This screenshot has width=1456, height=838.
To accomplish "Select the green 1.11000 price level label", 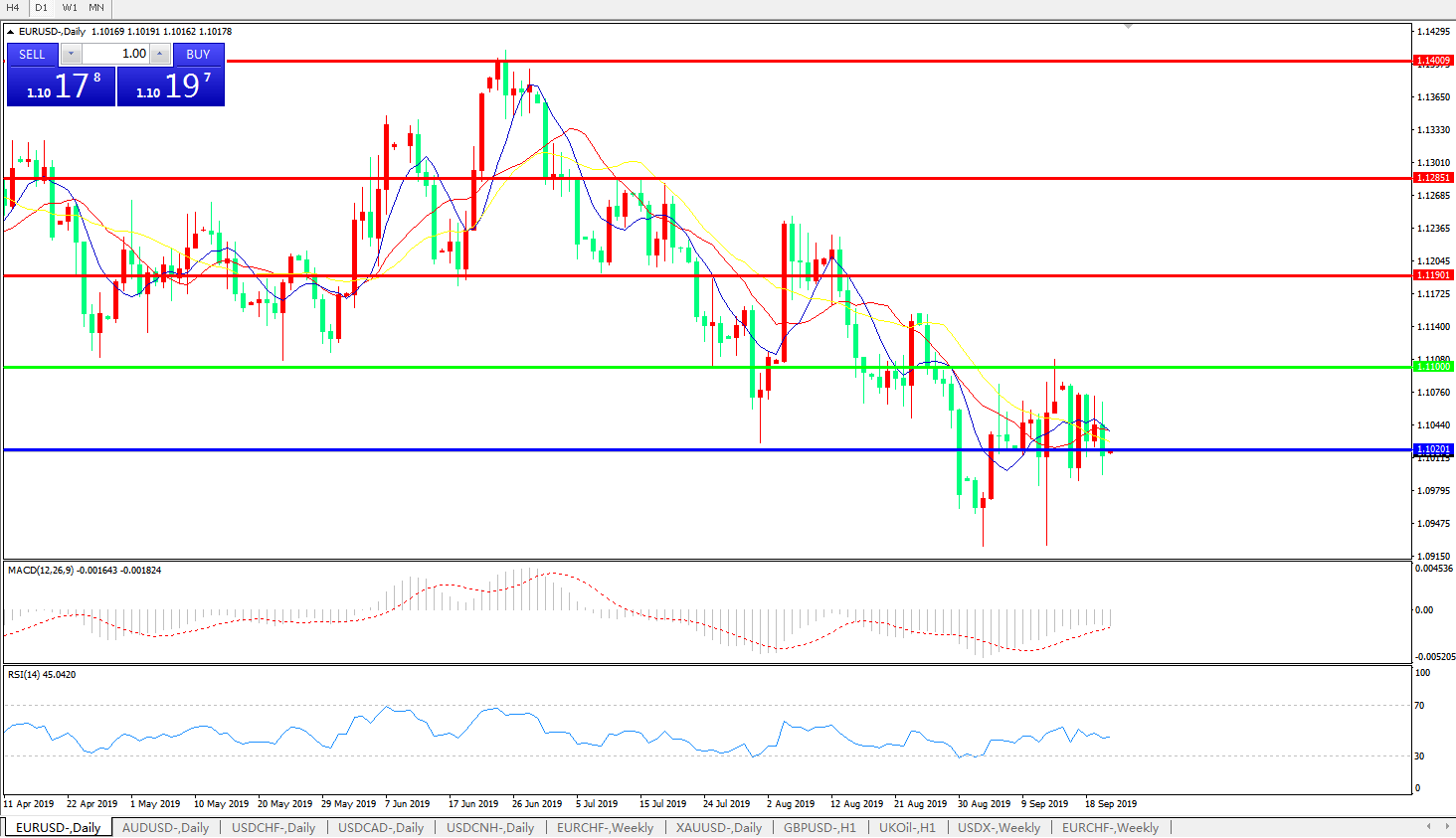I will tap(1433, 367).
